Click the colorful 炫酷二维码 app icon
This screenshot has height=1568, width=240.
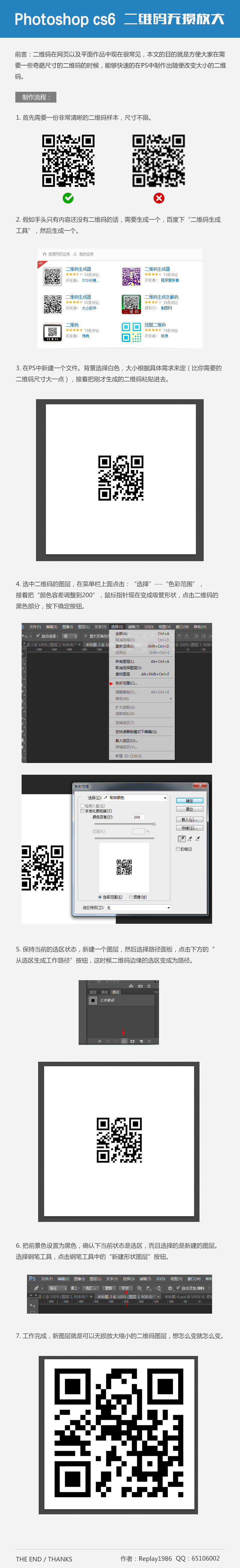pyautogui.click(x=132, y=332)
